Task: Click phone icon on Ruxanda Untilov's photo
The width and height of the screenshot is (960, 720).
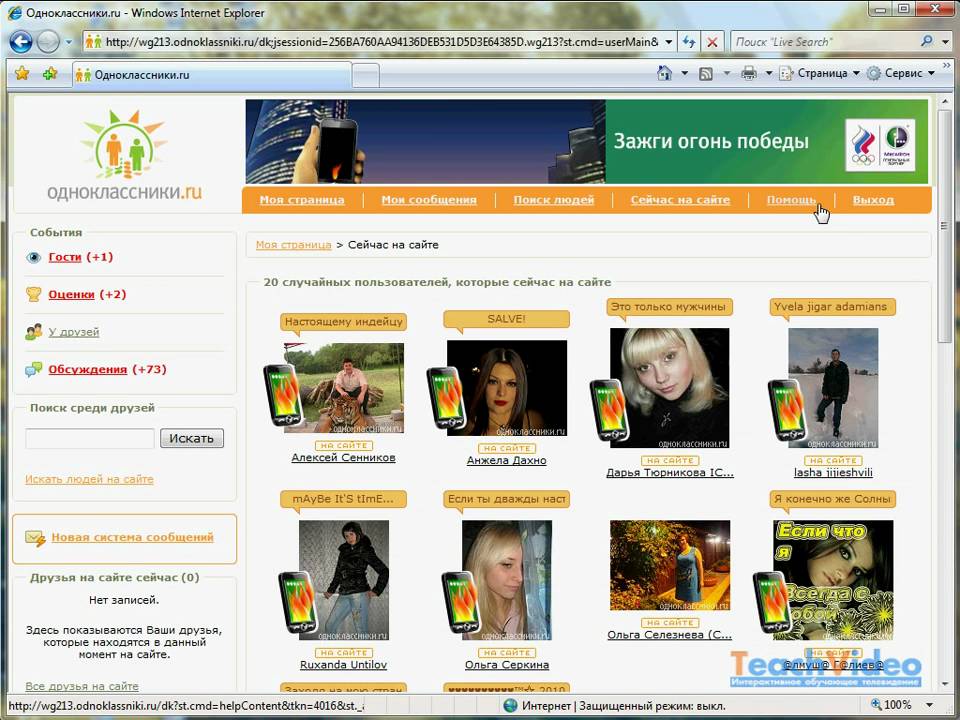Action: pyautogui.click(x=298, y=602)
